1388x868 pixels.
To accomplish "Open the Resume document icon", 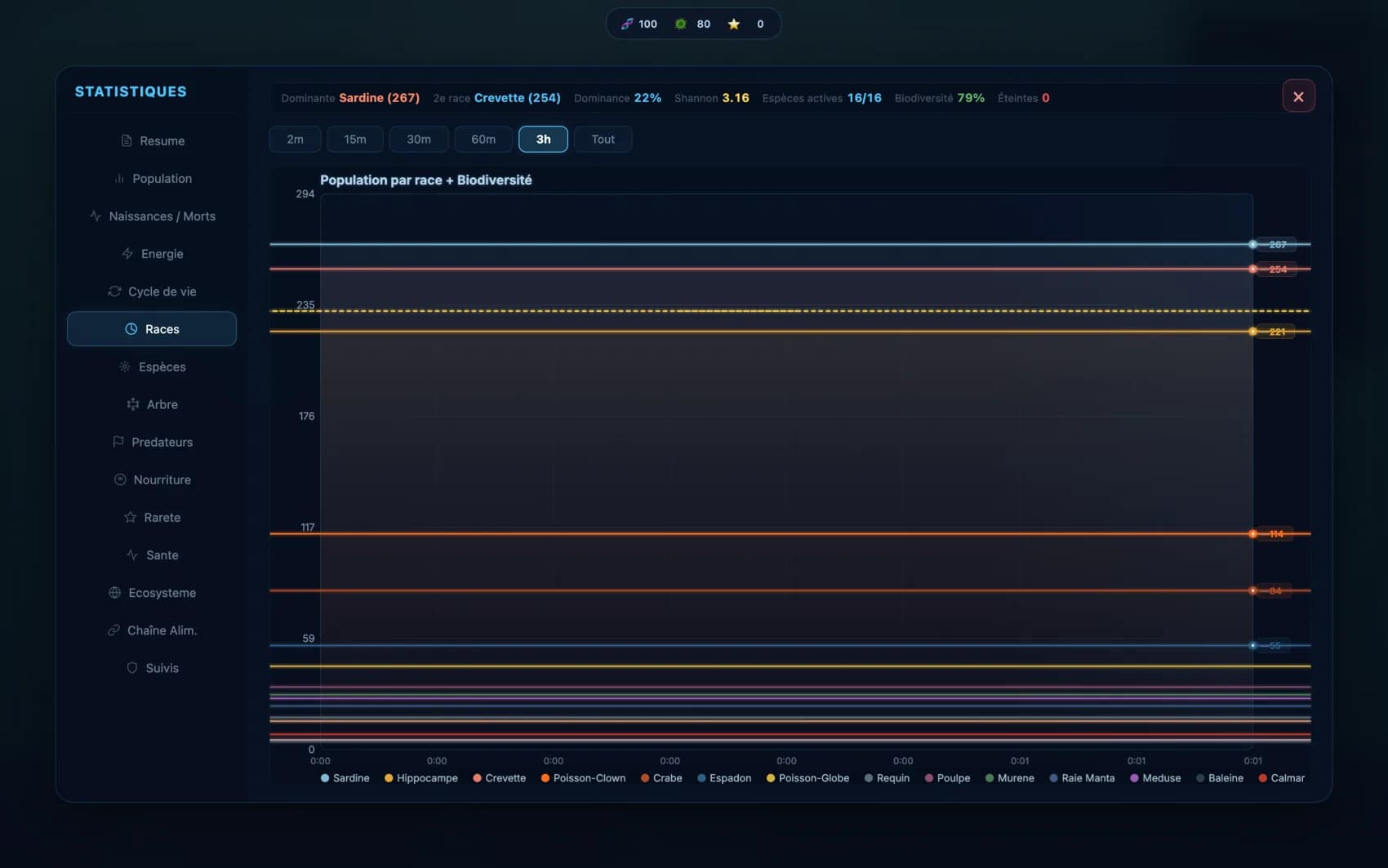I will pos(127,140).
